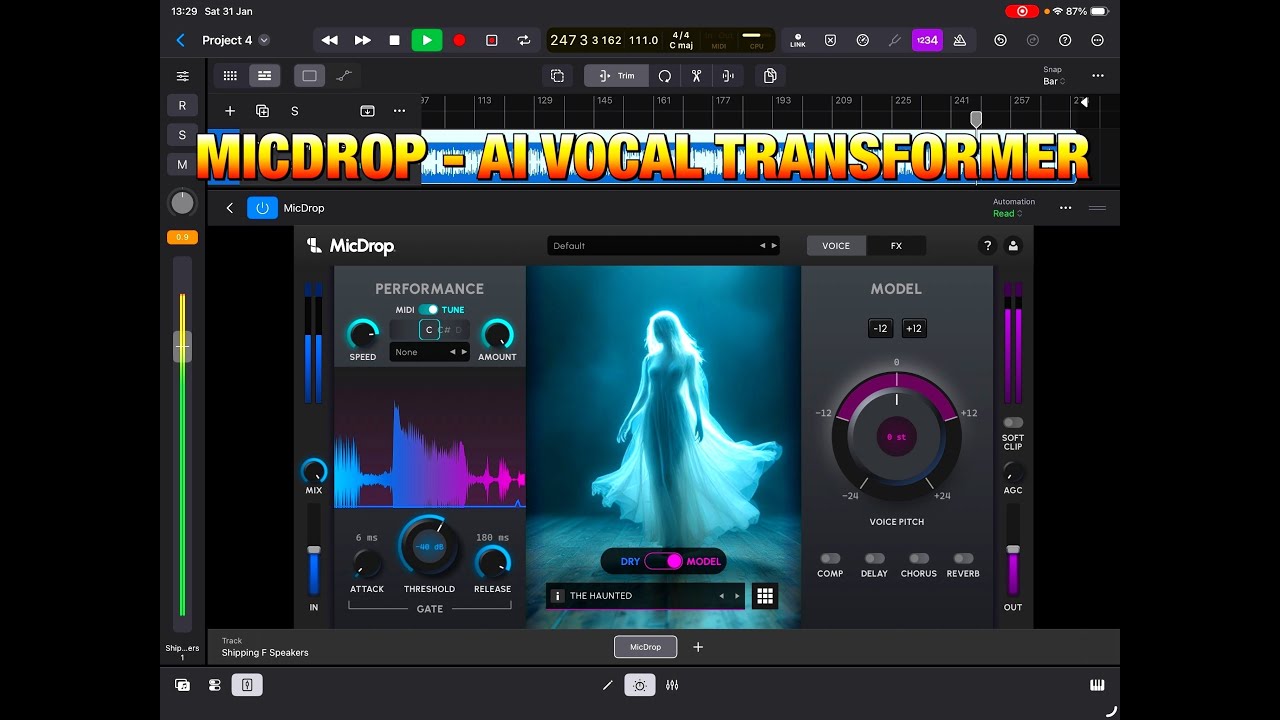
Task: Click the fast forward transport button
Action: click(363, 40)
